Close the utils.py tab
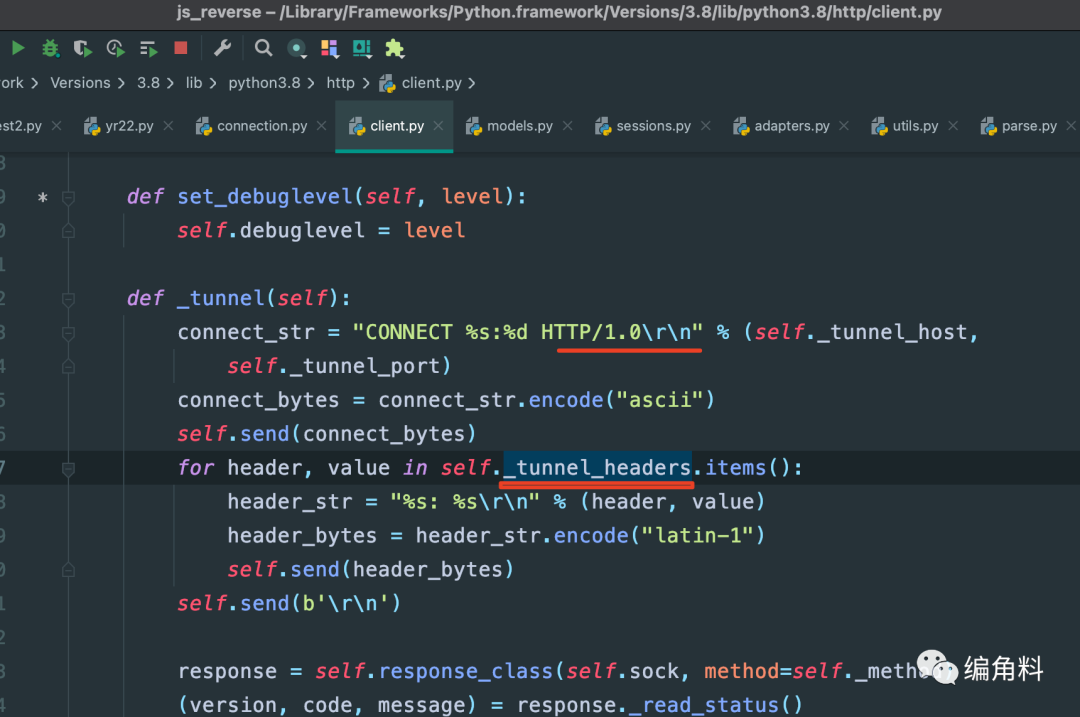Screen dimensions: 1080x717 953,125
